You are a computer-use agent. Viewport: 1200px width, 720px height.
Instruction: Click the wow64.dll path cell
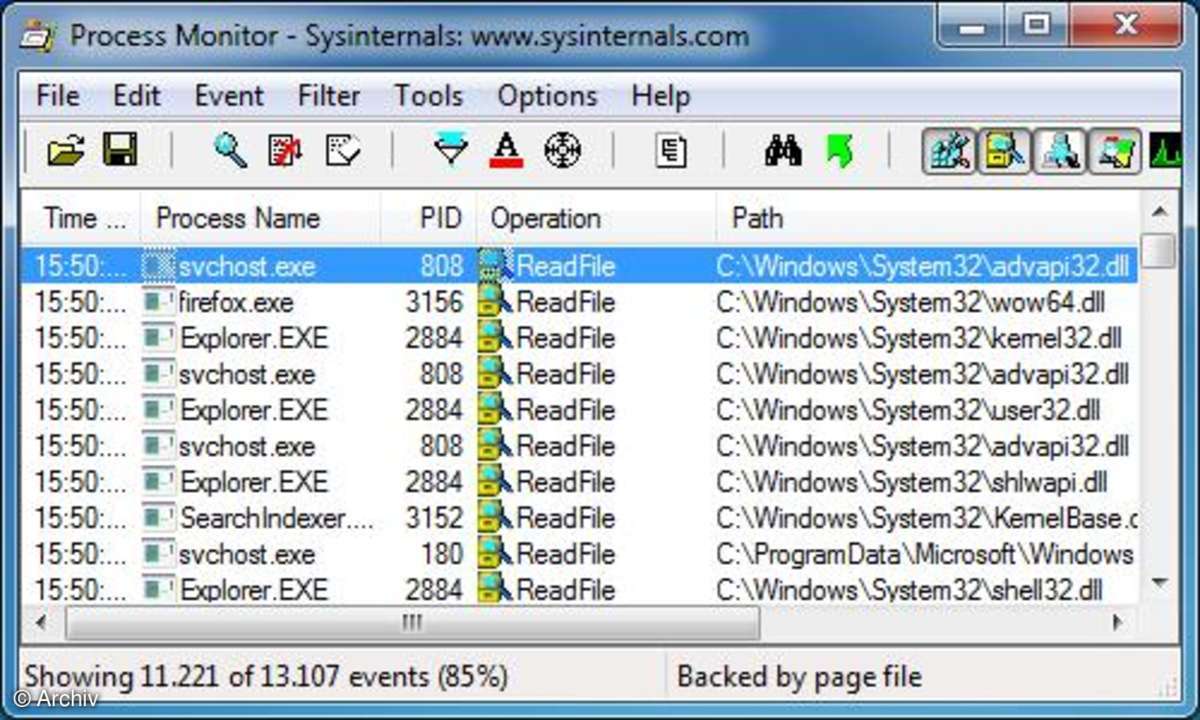point(911,302)
